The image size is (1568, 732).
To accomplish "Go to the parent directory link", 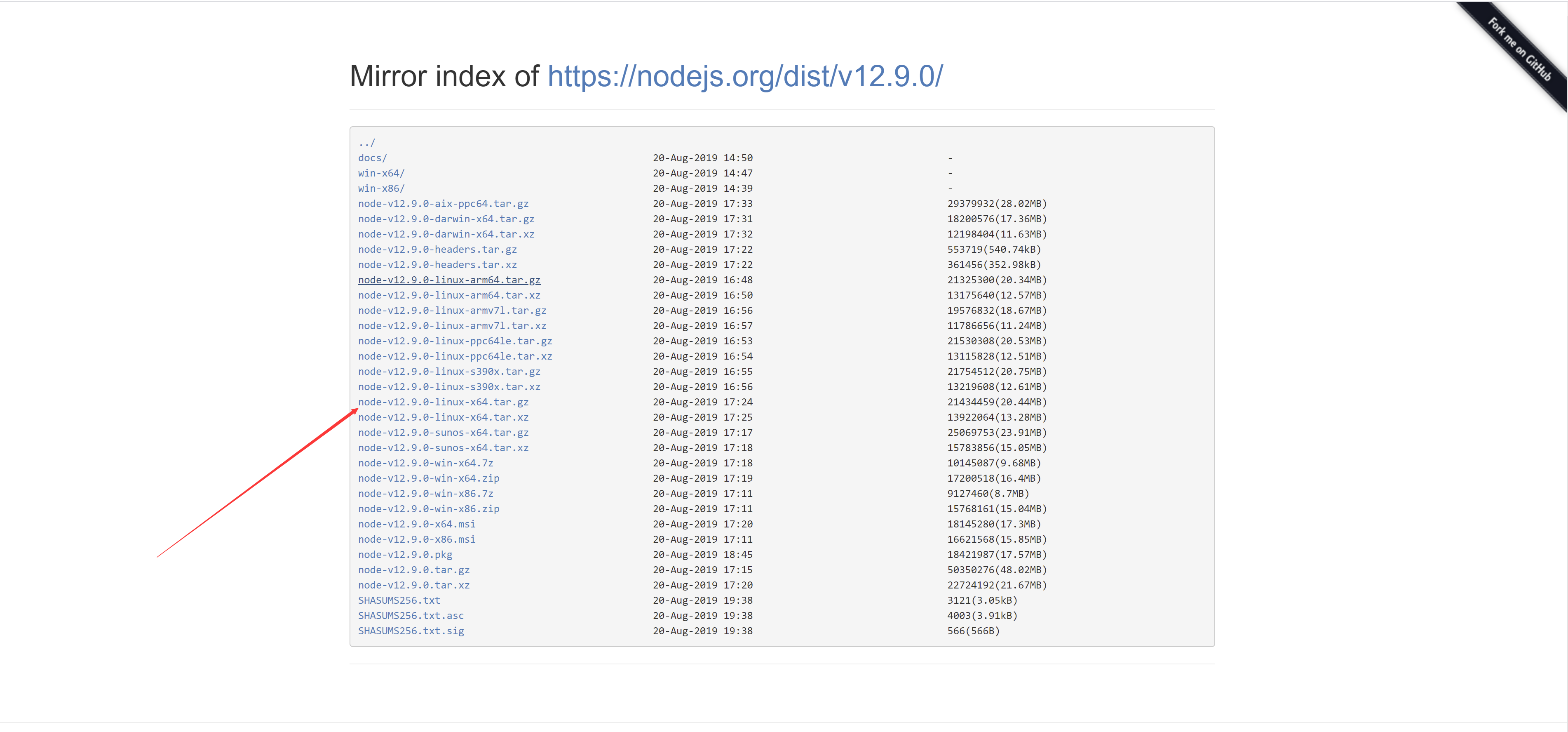I will tap(366, 143).
